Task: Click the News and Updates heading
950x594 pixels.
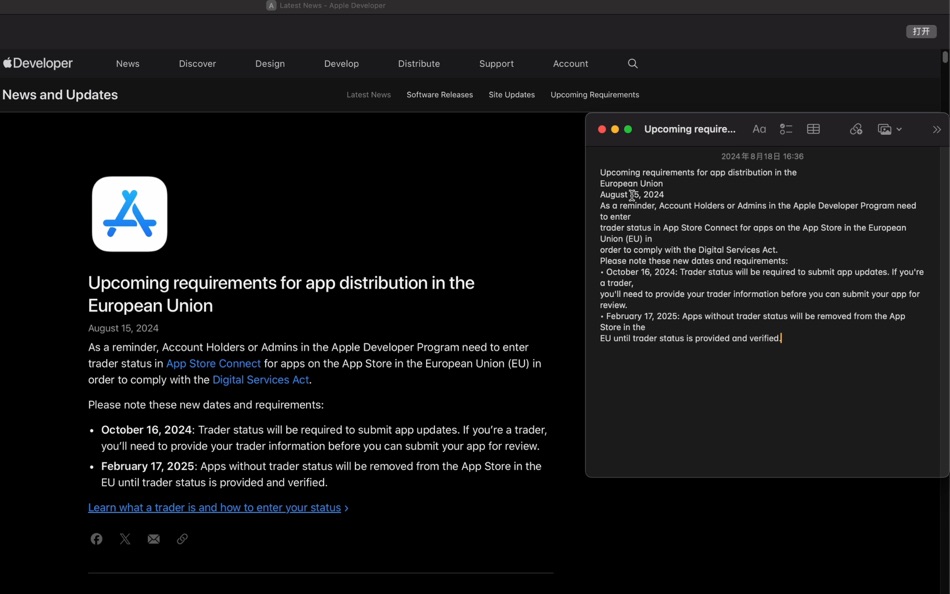Action: 60,95
